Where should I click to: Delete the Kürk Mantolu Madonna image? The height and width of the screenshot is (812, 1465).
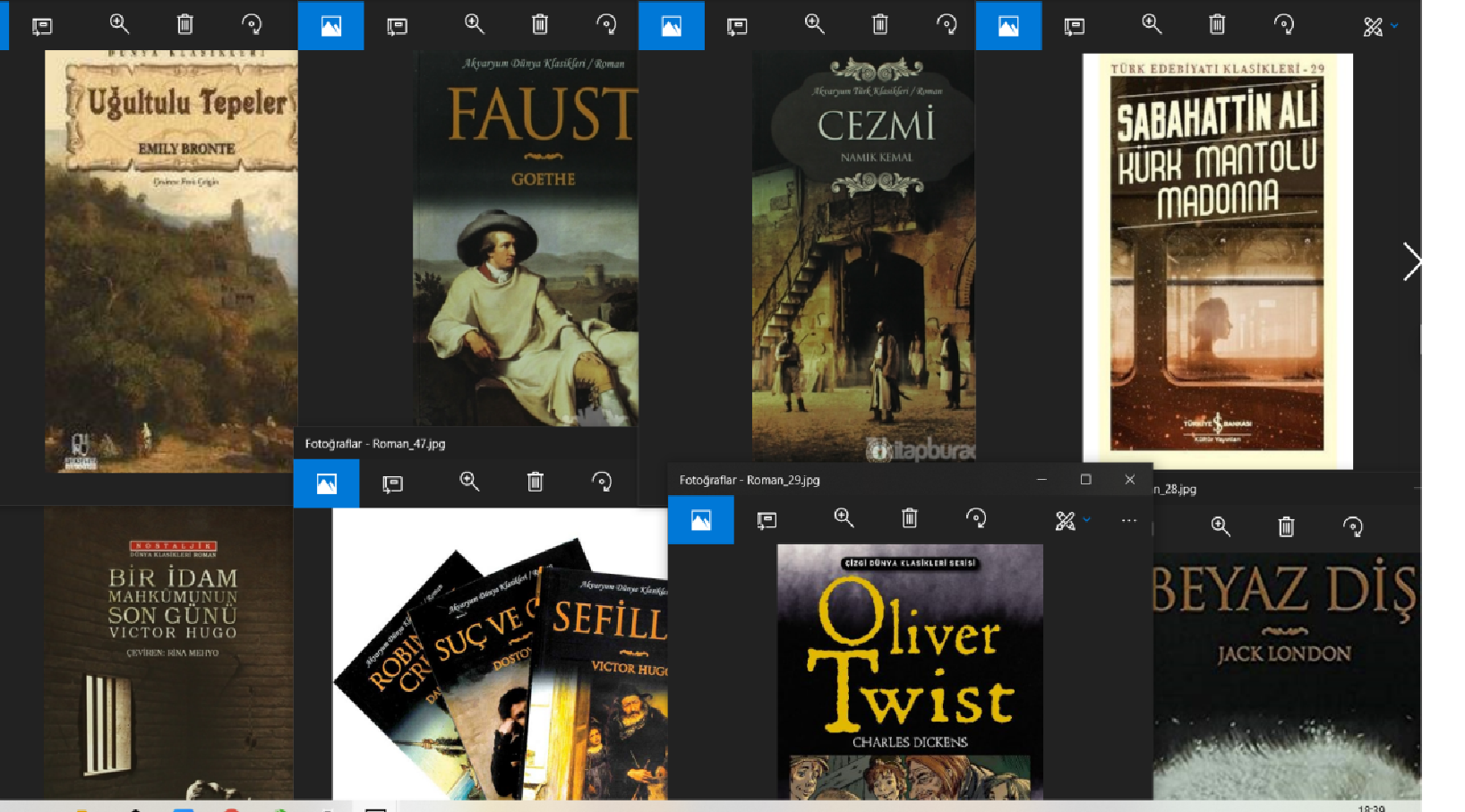tap(1217, 24)
